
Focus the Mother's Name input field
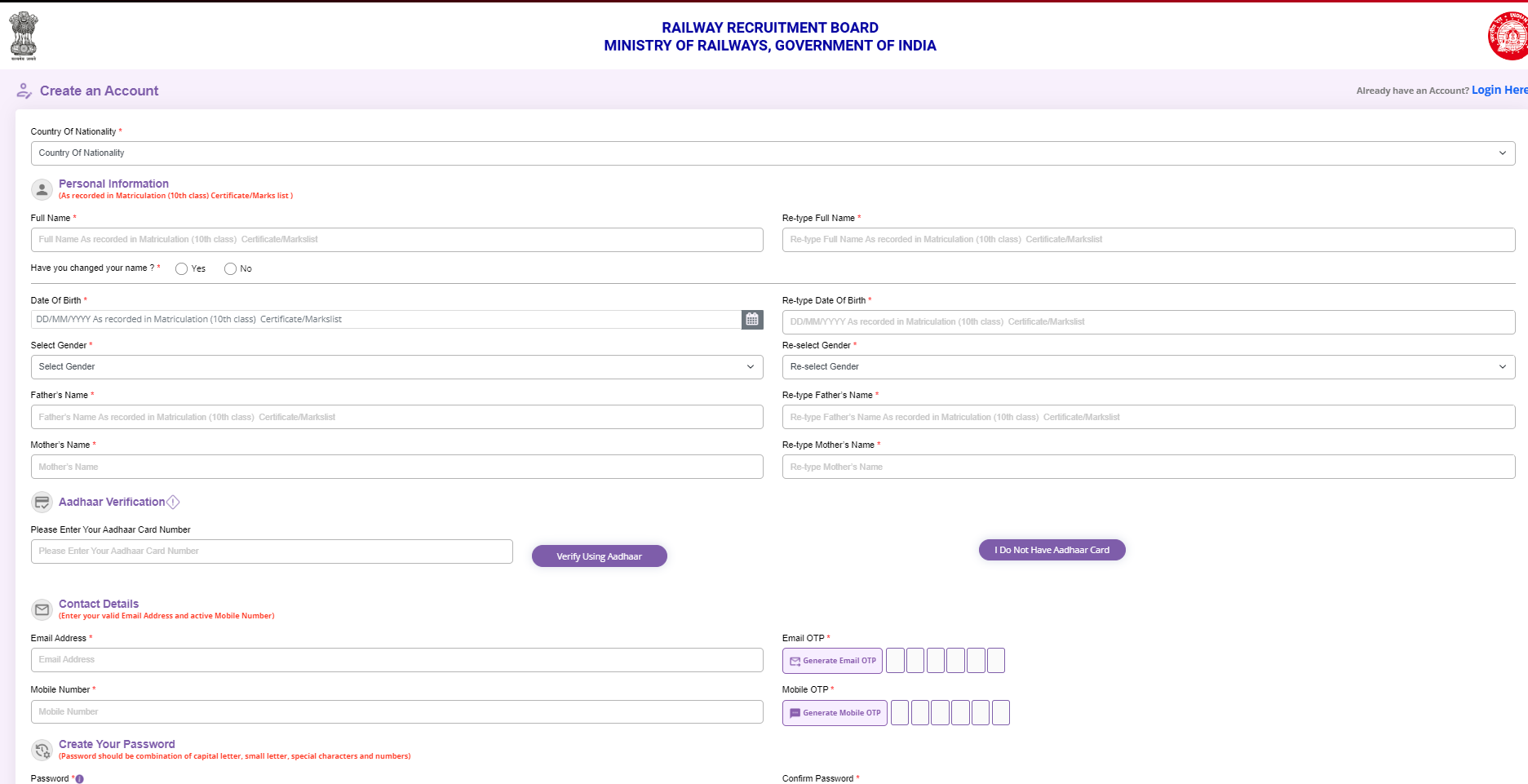[x=397, y=467]
